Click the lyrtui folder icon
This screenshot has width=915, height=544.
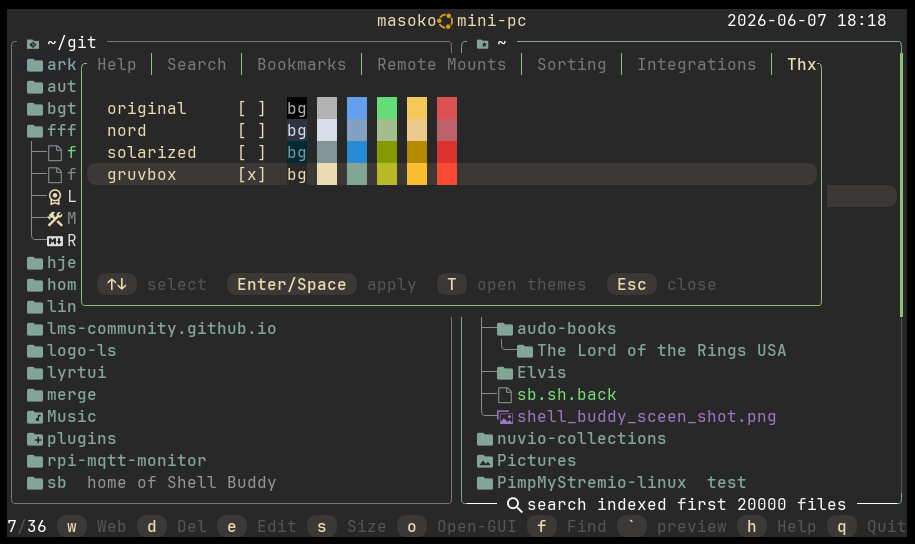coord(35,373)
